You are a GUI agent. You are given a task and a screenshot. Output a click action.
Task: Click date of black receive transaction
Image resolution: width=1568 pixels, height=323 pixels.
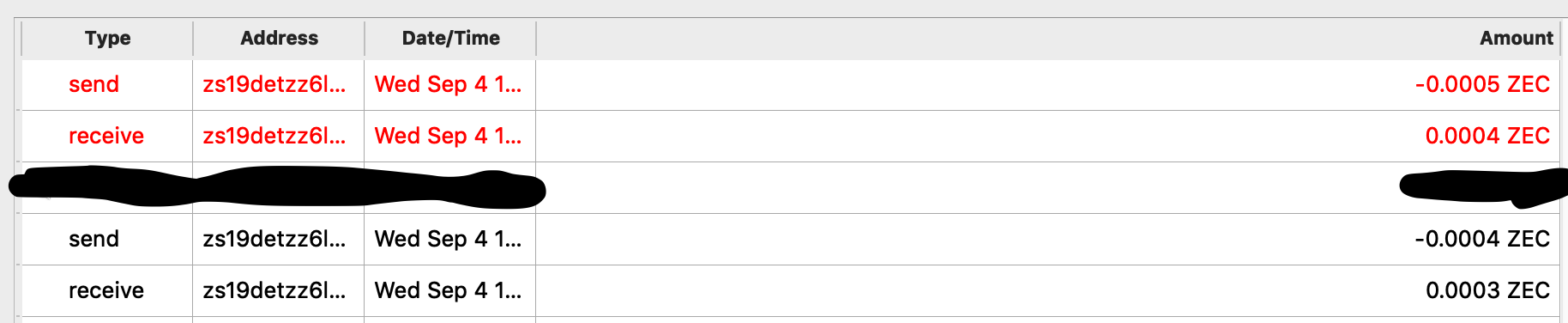(448, 290)
